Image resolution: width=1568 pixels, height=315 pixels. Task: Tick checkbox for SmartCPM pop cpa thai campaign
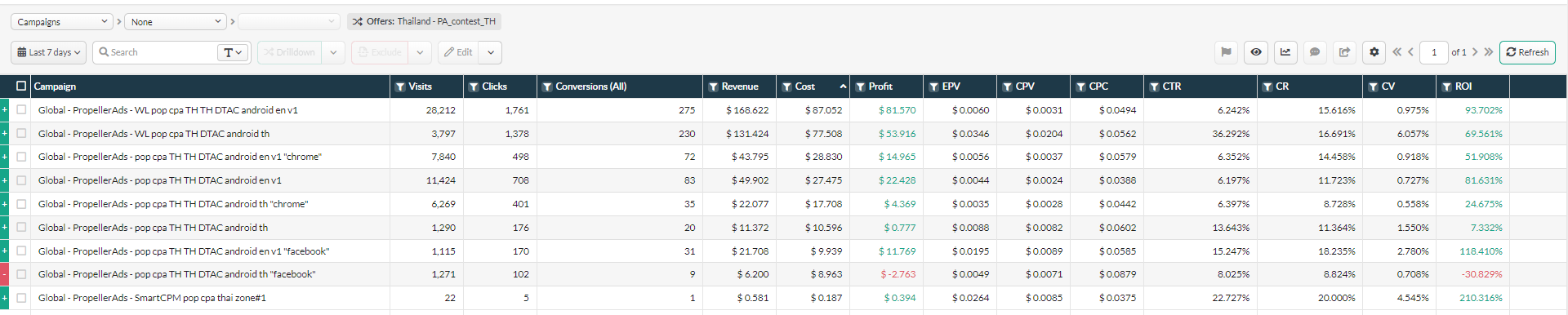click(x=21, y=298)
